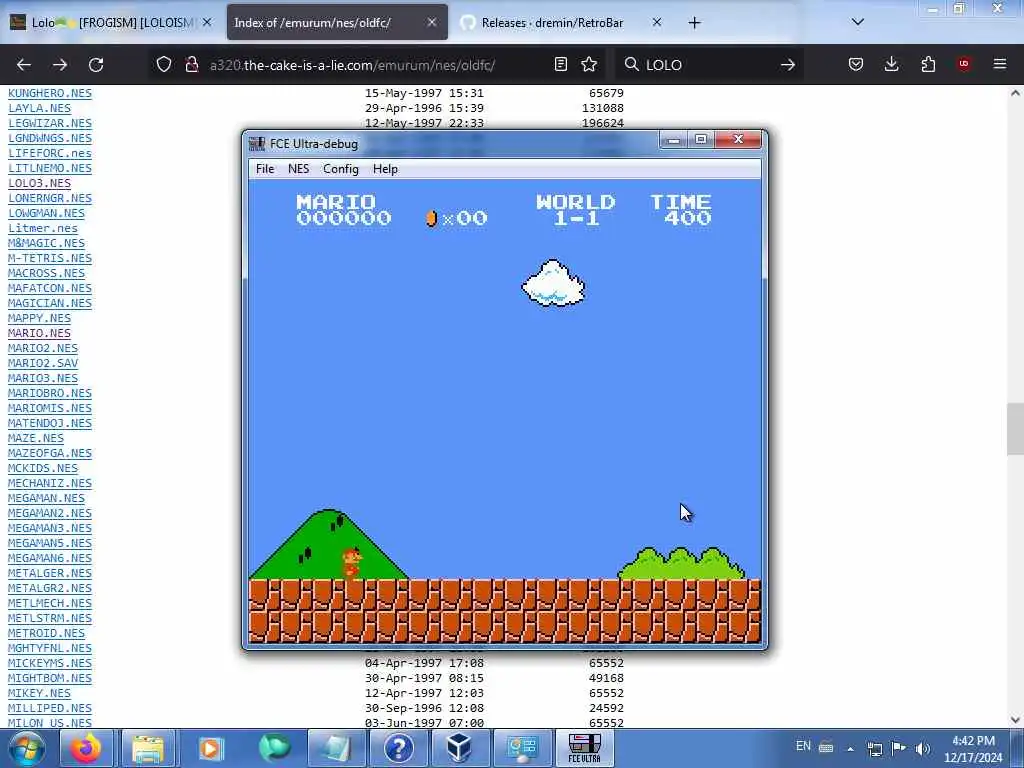The height and width of the screenshot is (768, 1024).
Task: Click the MICKEYMS.NES link
Action: pos(50,664)
